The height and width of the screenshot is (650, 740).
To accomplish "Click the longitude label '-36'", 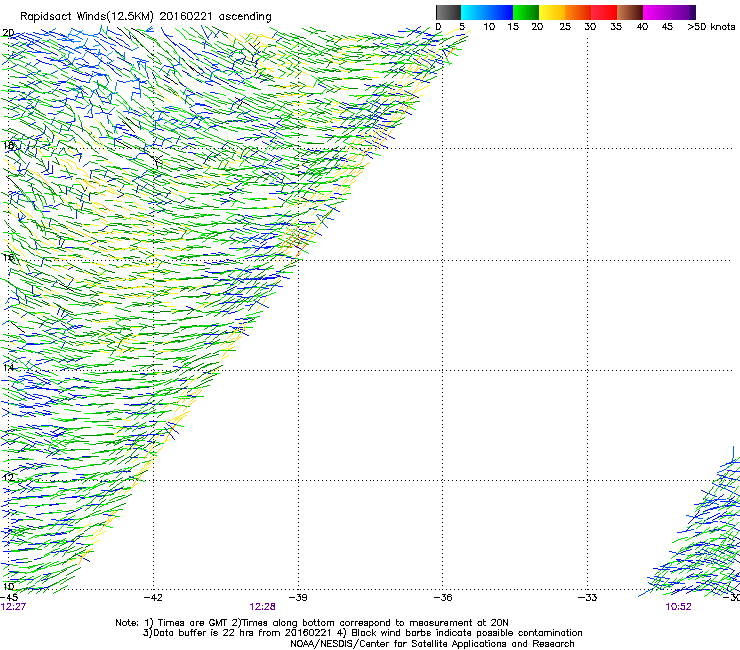I will [442, 597].
